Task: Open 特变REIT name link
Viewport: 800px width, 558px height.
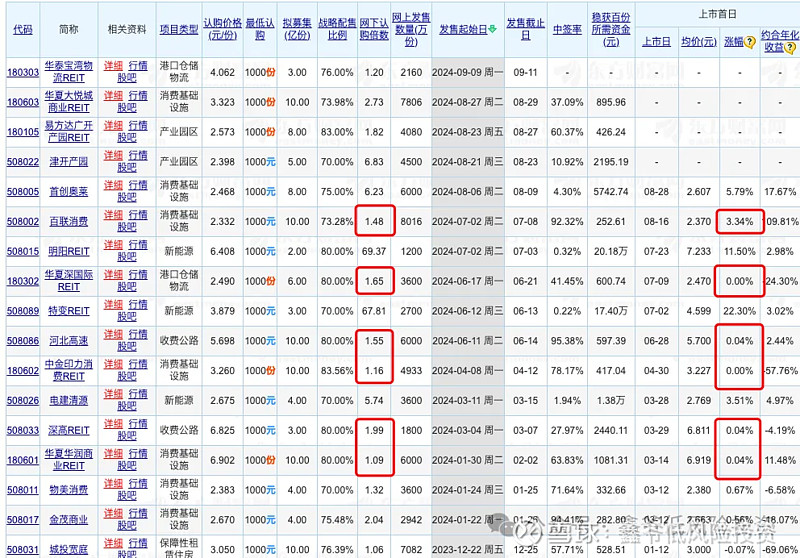Action: [x=69, y=311]
